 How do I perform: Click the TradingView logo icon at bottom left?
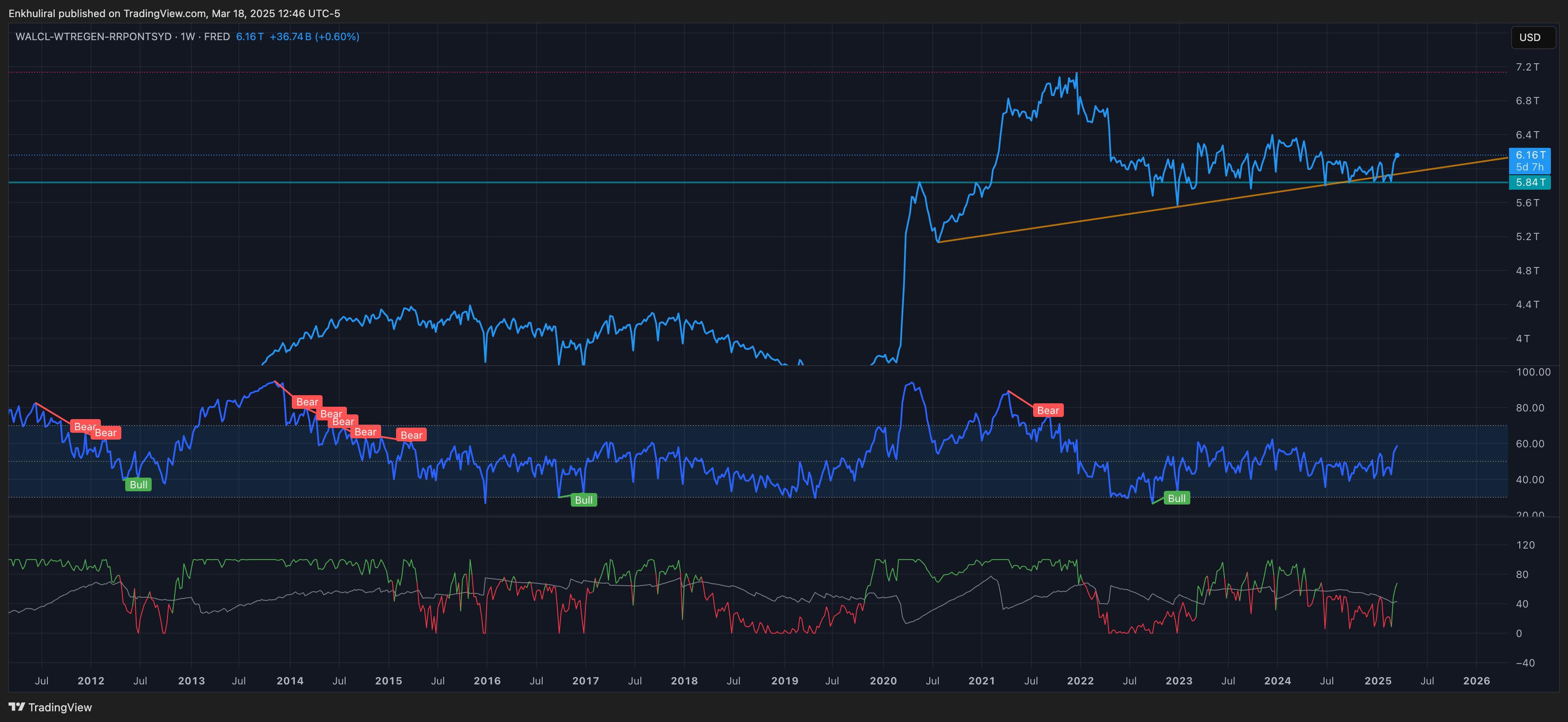pyautogui.click(x=16, y=707)
